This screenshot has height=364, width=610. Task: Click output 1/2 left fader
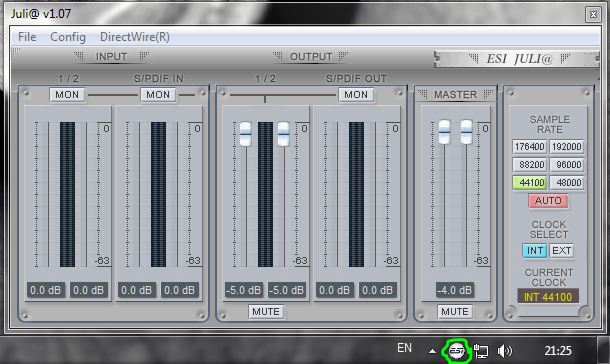pyautogui.click(x=245, y=134)
